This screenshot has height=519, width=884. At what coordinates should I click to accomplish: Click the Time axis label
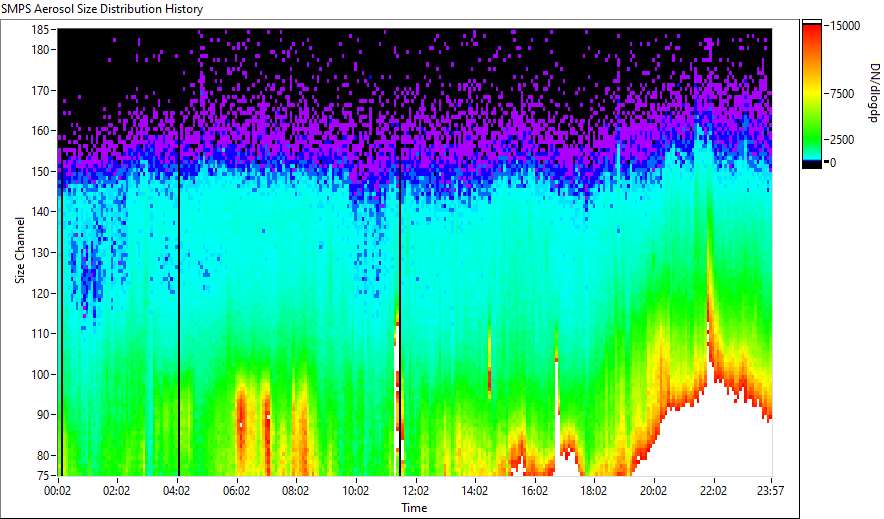point(414,508)
